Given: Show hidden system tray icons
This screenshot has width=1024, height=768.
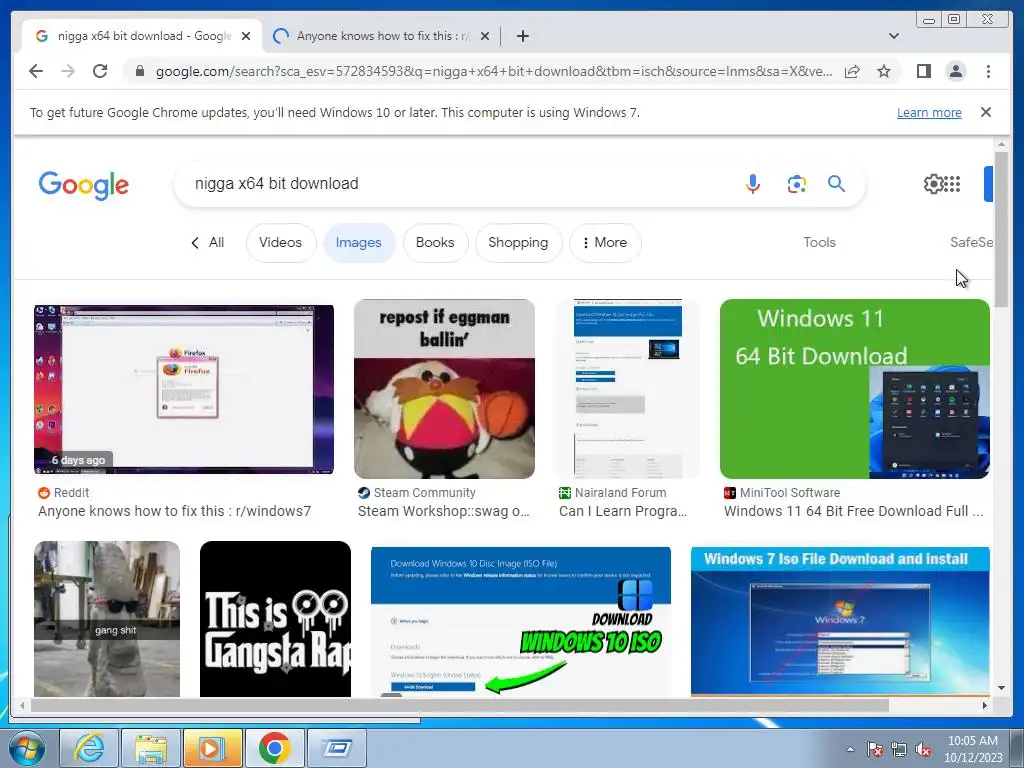Looking at the screenshot, I should 850,749.
